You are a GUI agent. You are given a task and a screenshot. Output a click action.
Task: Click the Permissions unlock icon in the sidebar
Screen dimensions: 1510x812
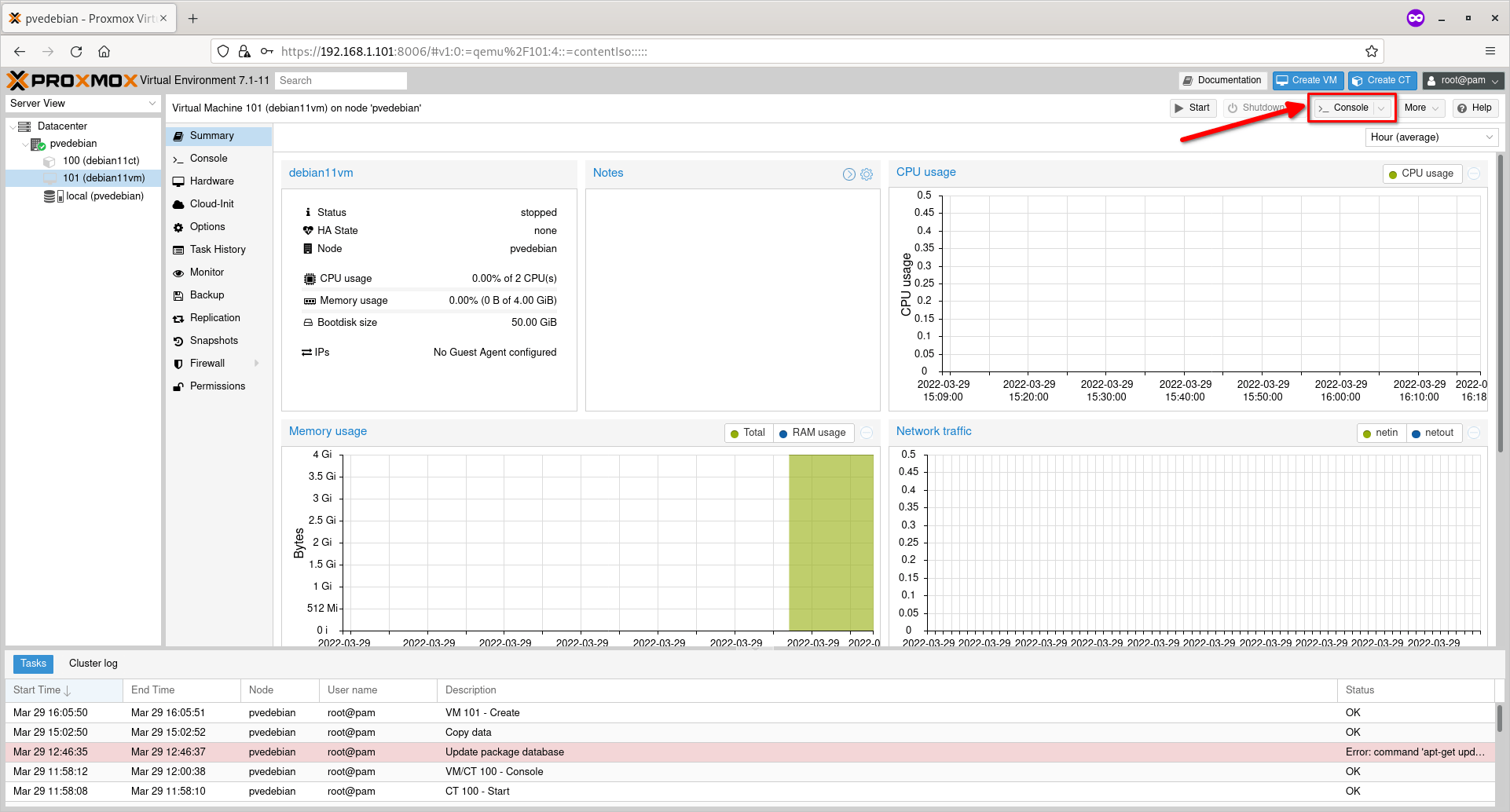tap(178, 387)
